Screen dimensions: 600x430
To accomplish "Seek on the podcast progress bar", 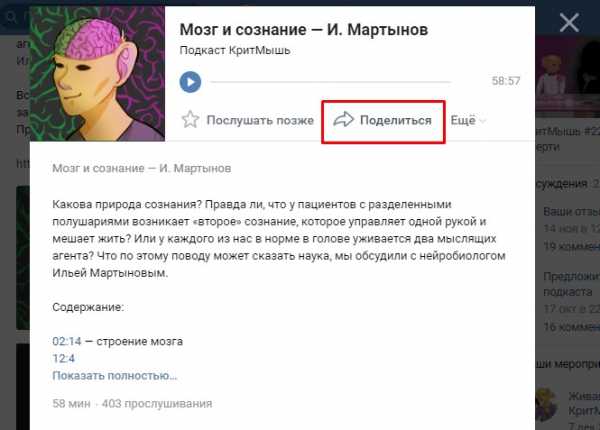I will pyautogui.click(x=331, y=82).
